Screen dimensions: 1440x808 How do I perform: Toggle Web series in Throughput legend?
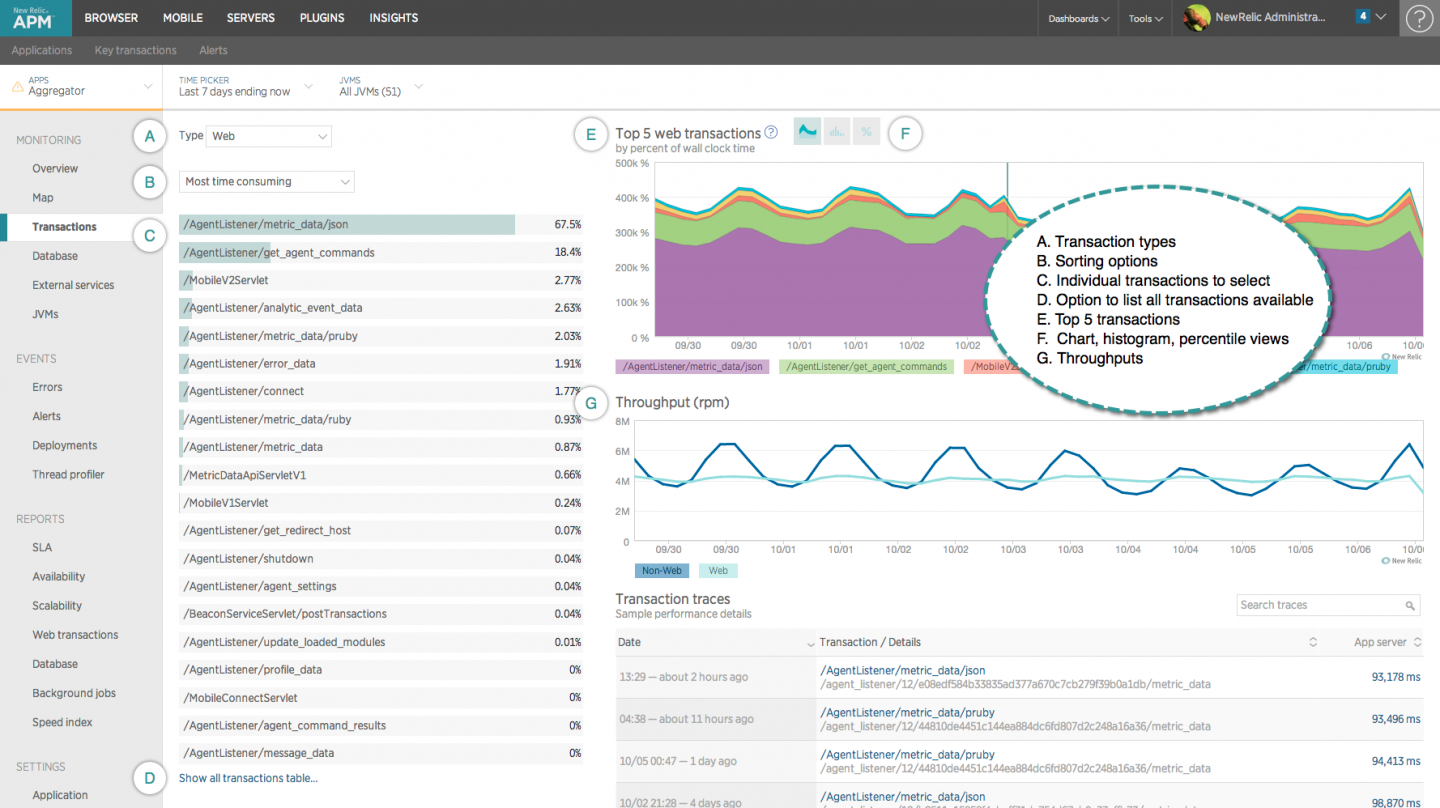(x=717, y=571)
